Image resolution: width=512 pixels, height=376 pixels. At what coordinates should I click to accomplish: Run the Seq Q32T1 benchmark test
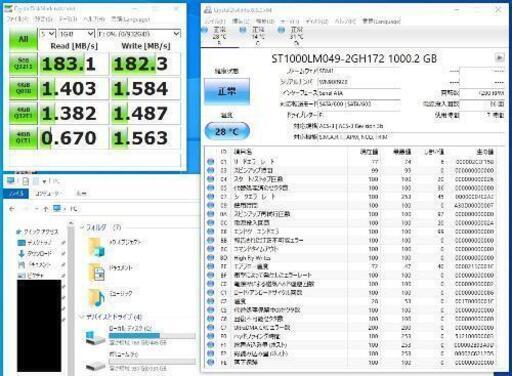point(23,63)
